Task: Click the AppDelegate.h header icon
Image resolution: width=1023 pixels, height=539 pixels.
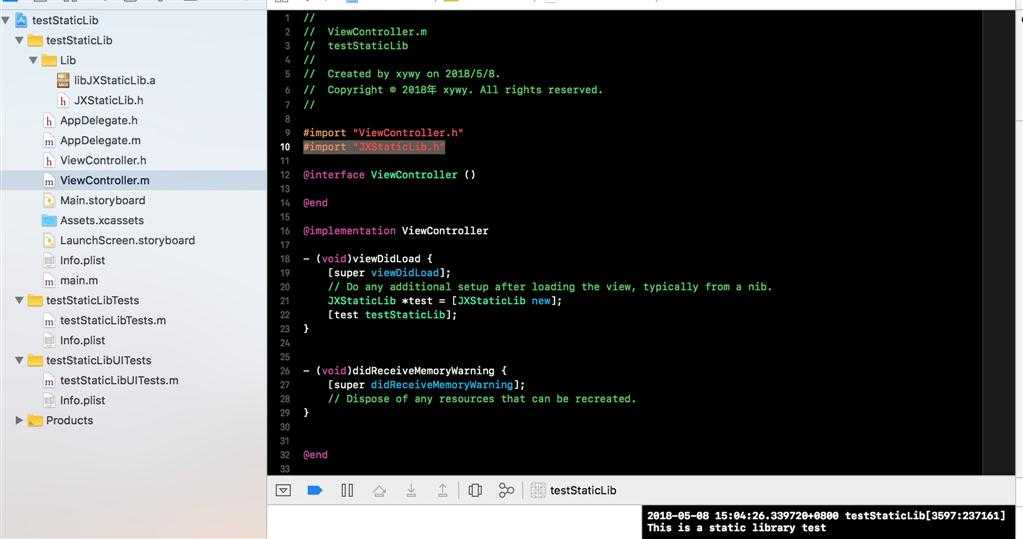Action: (48, 121)
